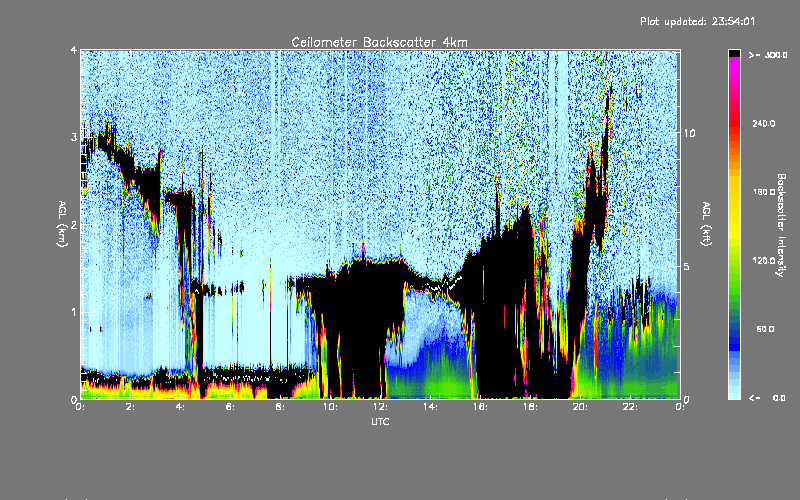Click the '18:' UTC time tick
The image size is (800, 500).
pos(530,407)
